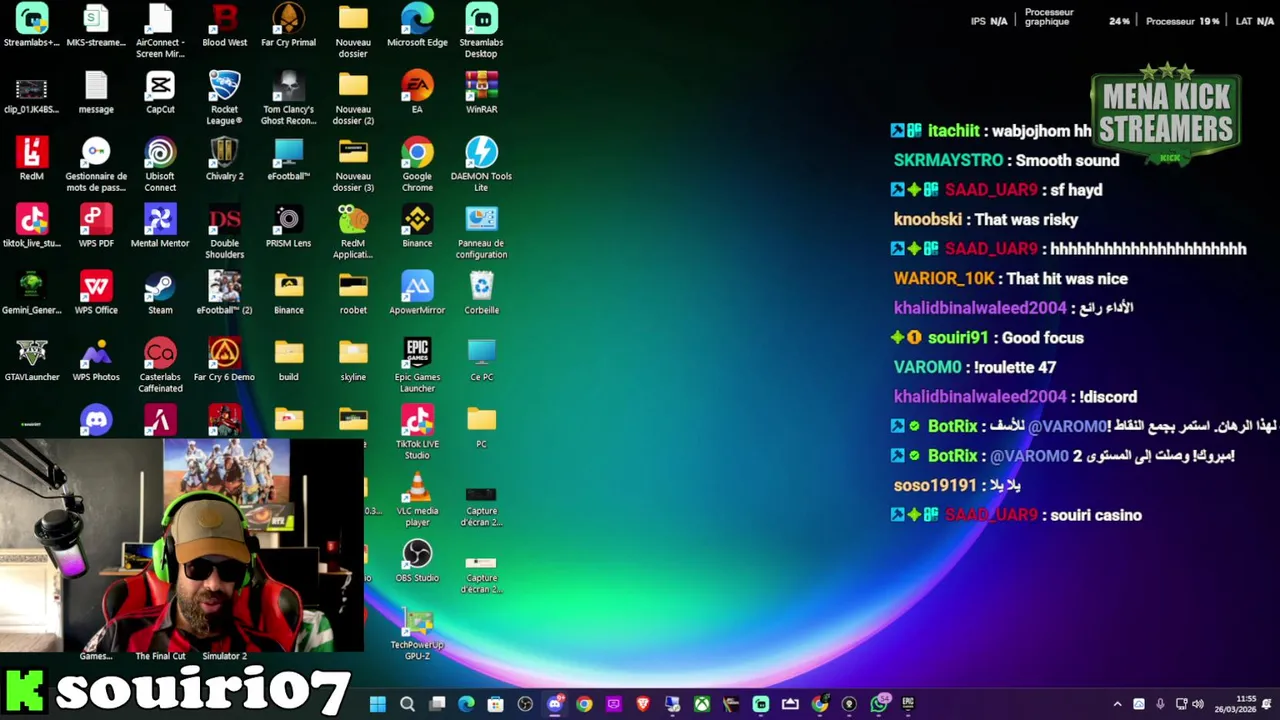This screenshot has height=720, width=1280.
Task: Select the Epic Games Launcher icon
Action: (x=417, y=366)
